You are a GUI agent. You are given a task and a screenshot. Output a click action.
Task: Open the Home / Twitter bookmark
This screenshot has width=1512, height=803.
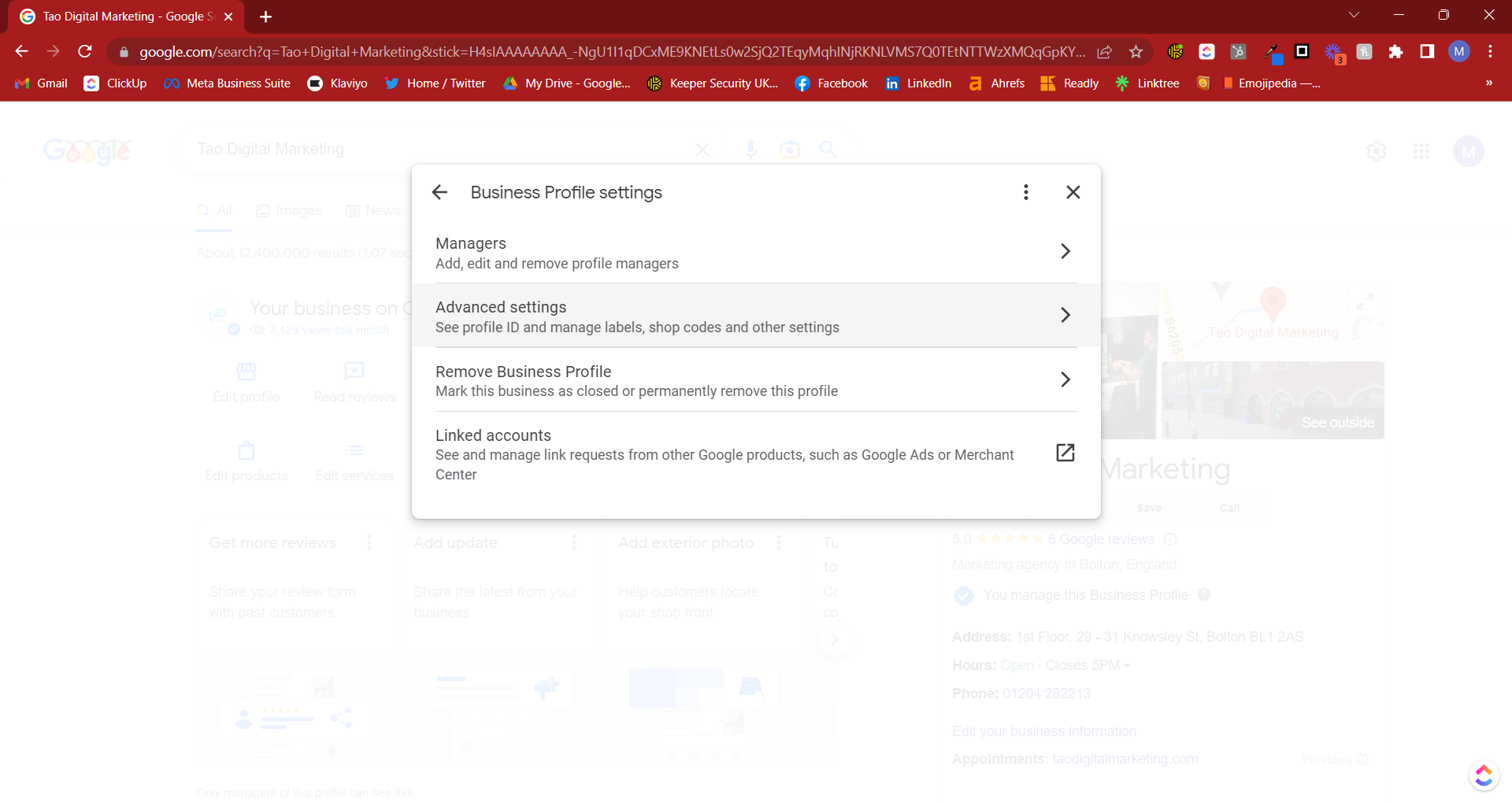coord(435,83)
